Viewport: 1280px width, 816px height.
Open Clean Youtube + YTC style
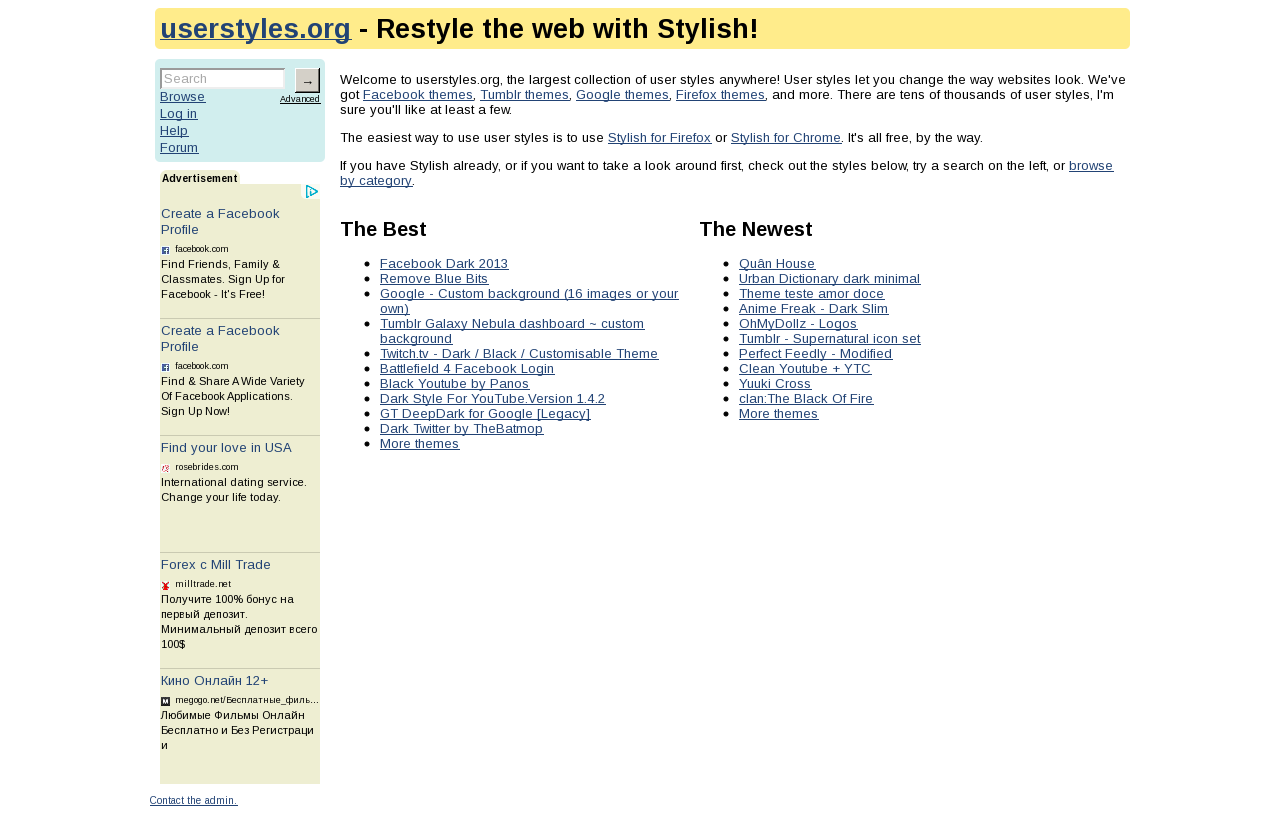point(805,369)
